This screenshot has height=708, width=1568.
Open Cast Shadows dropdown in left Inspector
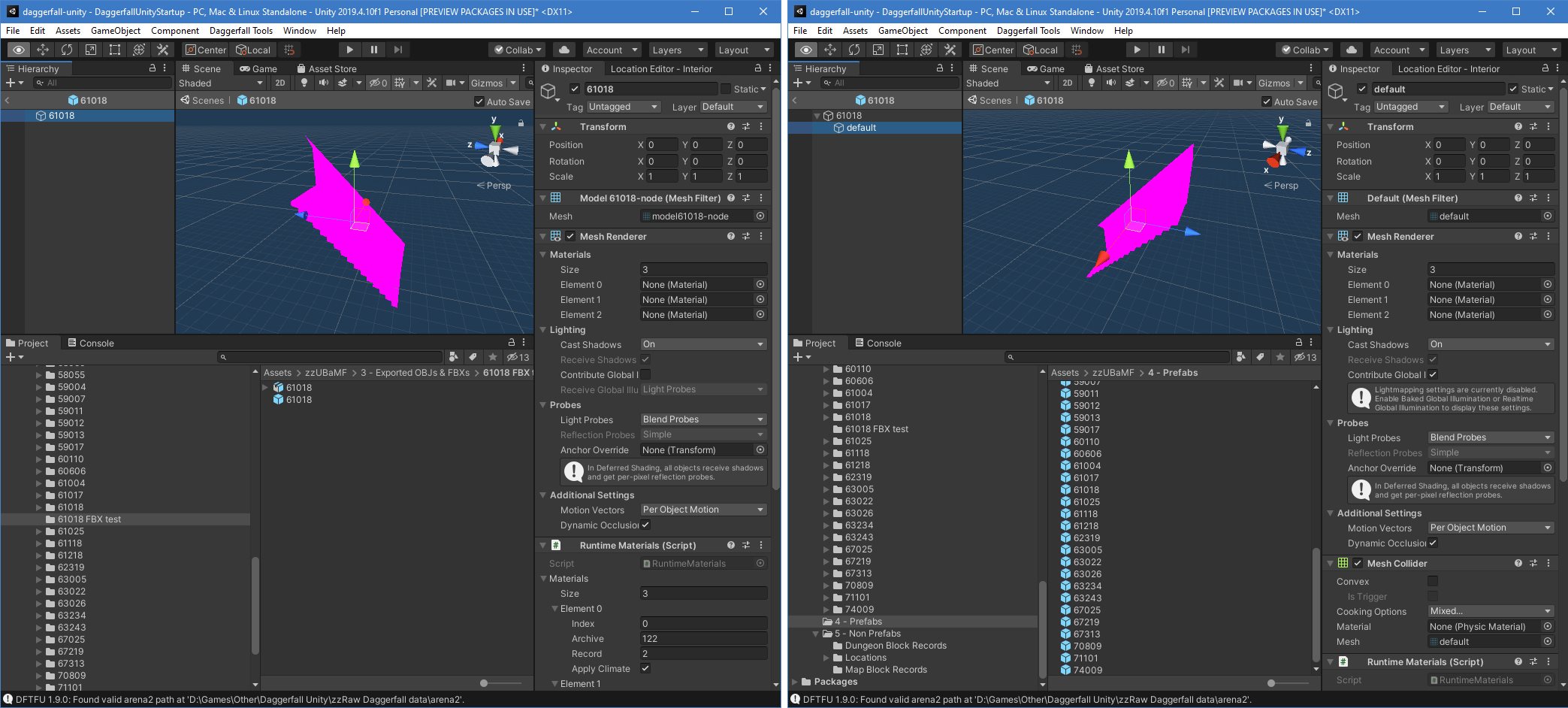703,344
